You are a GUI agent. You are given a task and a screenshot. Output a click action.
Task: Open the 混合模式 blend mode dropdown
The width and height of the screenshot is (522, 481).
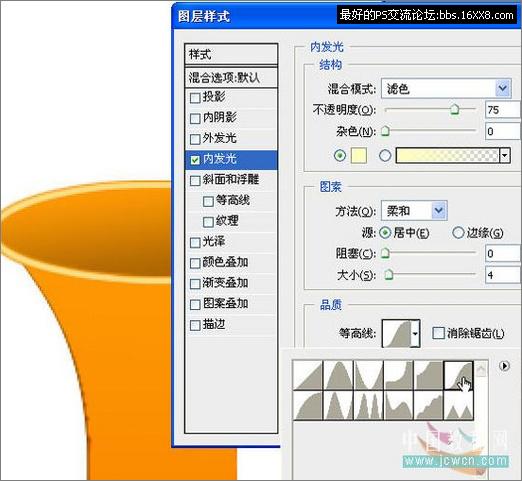click(446, 88)
